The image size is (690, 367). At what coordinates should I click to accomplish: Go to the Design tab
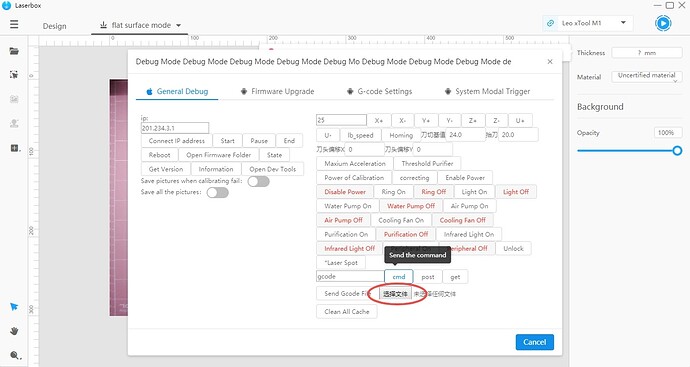55,26
